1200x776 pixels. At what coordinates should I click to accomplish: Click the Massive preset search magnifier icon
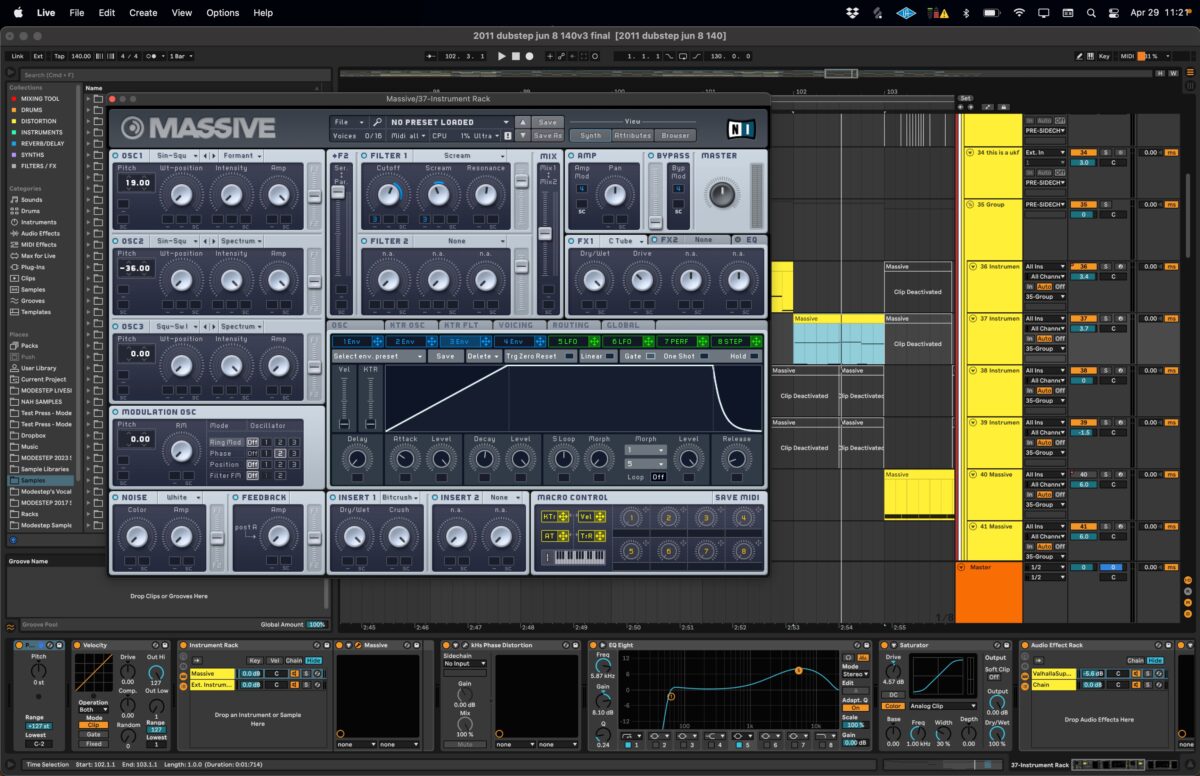tap(377, 122)
